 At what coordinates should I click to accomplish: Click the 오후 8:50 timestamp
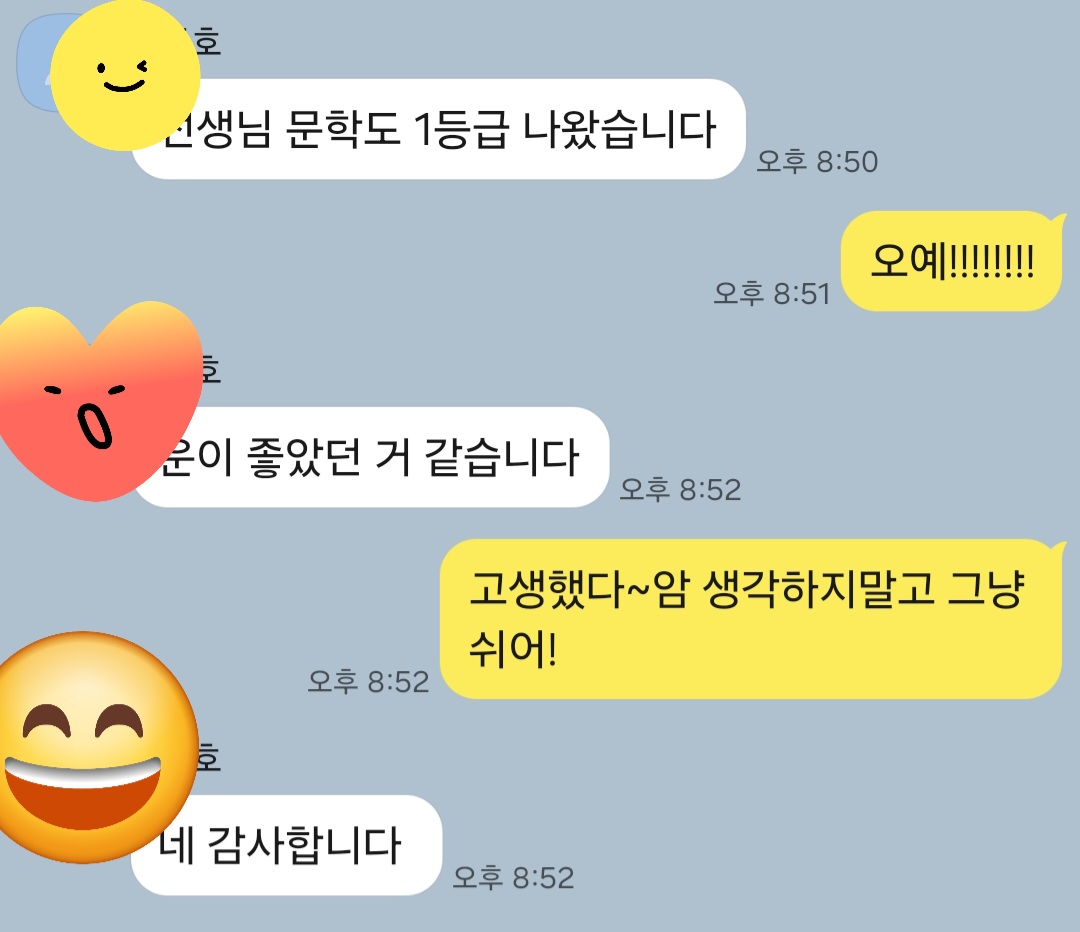pyautogui.click(x=817, y=162)
